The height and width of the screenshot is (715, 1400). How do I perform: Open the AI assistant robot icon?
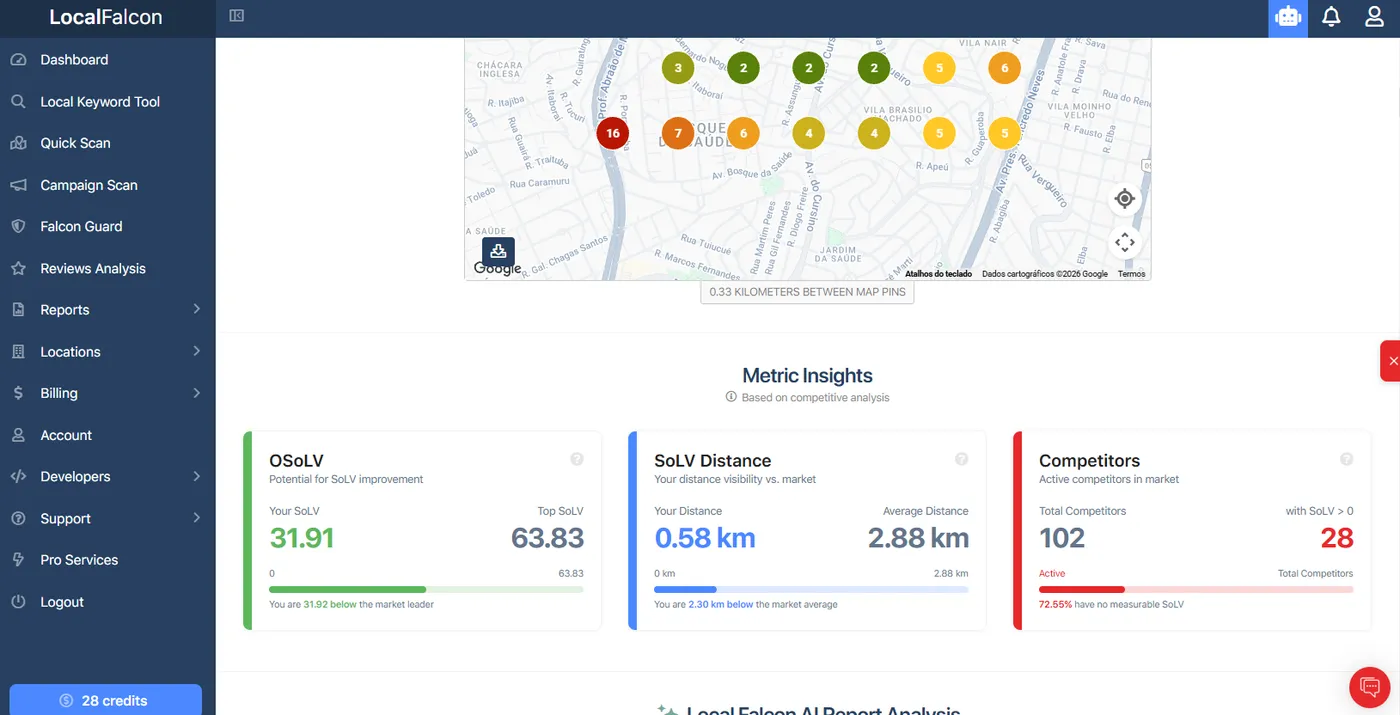click(x=1288, y=17)
